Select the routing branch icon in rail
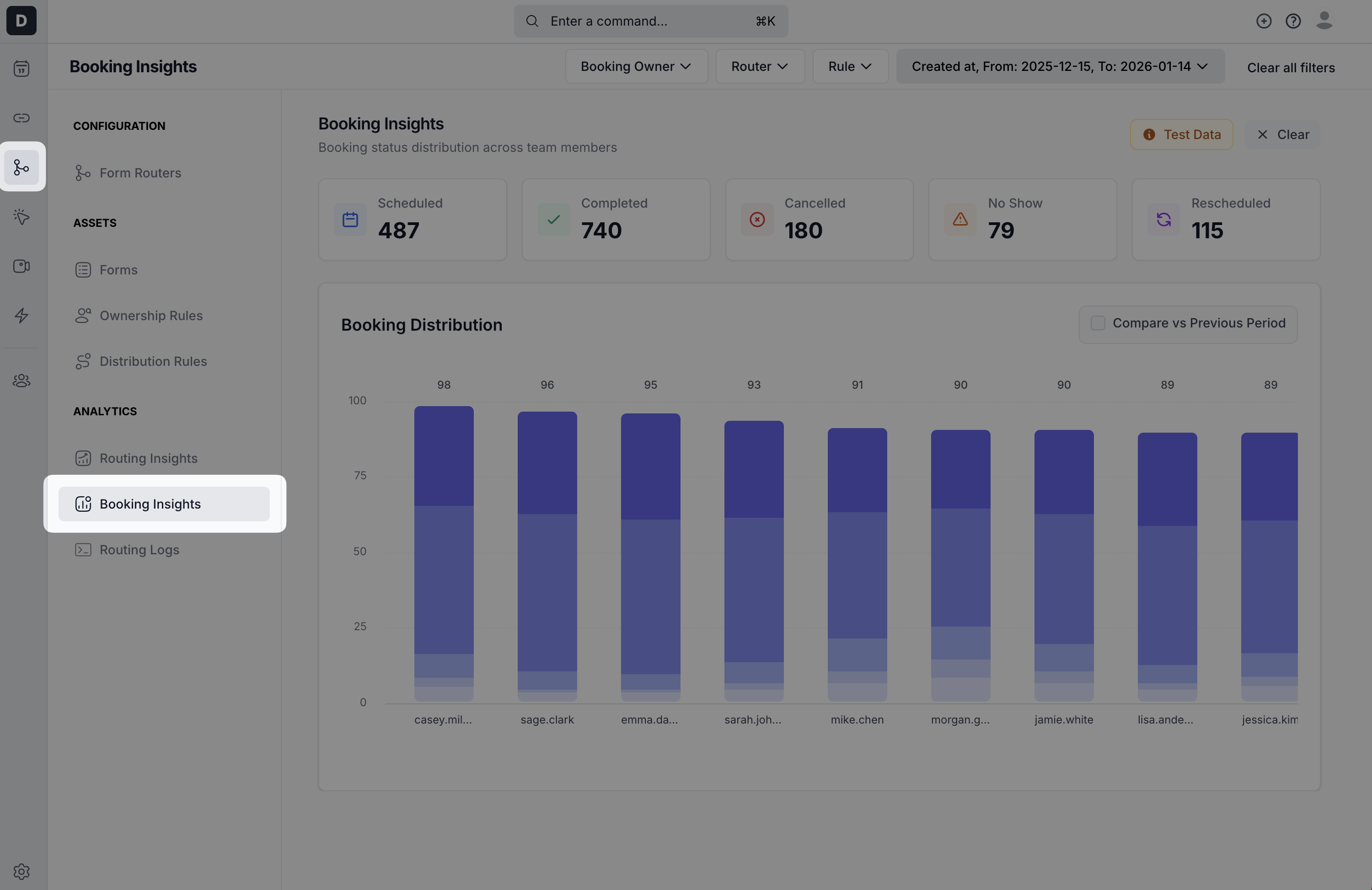Viewport: 1372px width, 890px height. pos(21,167)
